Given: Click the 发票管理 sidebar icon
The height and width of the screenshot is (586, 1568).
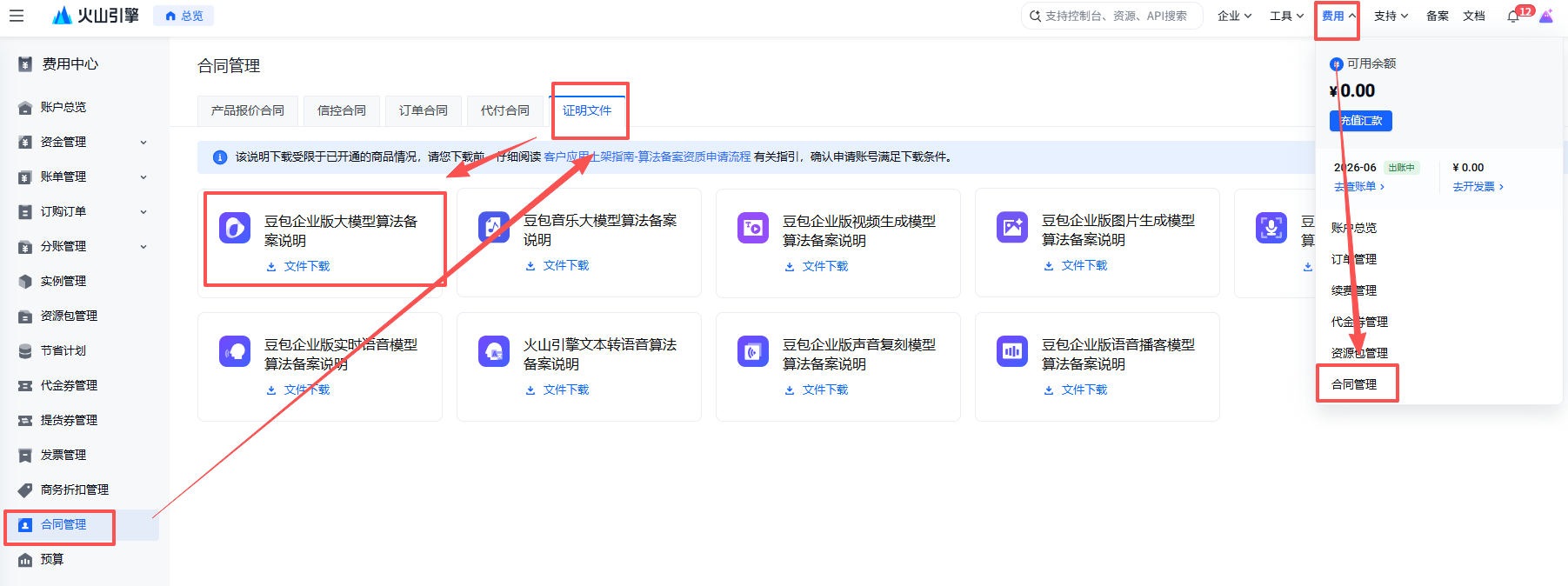Looking at the screenshot, I should tap(25, 455).
